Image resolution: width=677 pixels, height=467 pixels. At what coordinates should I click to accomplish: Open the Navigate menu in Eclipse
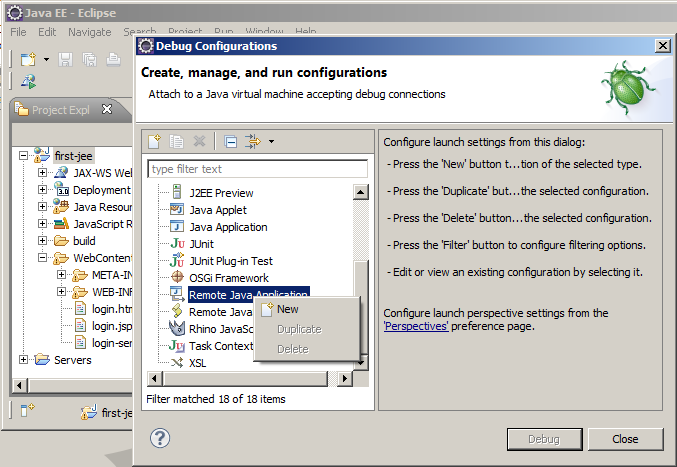pos(89,32)
